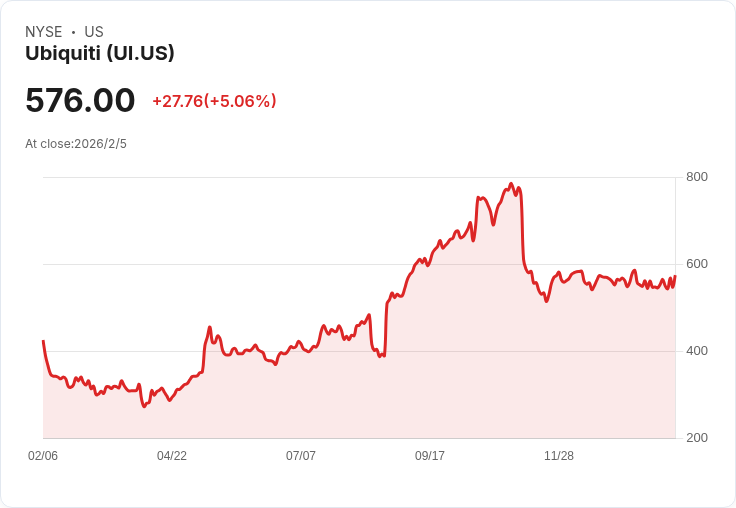Click the leftmost start of the price line

[43, 341]
